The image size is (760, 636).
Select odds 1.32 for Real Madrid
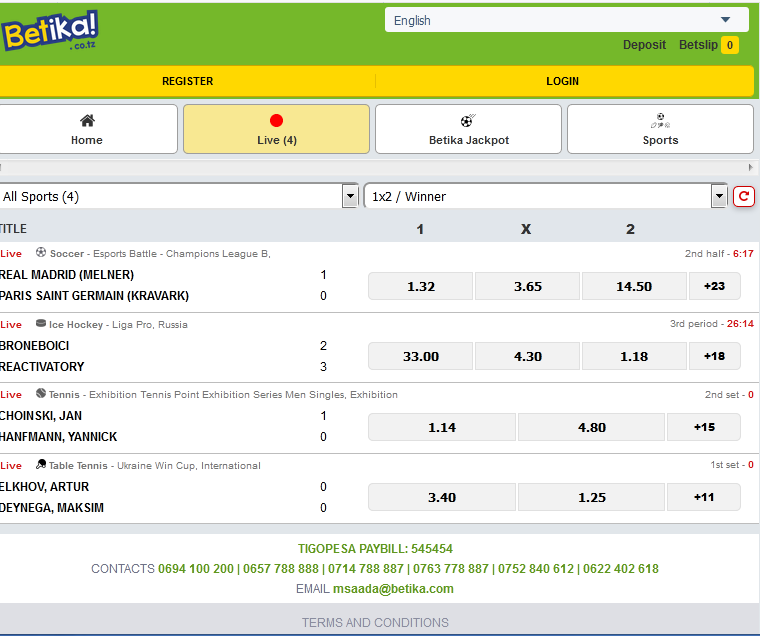point(420,286)
